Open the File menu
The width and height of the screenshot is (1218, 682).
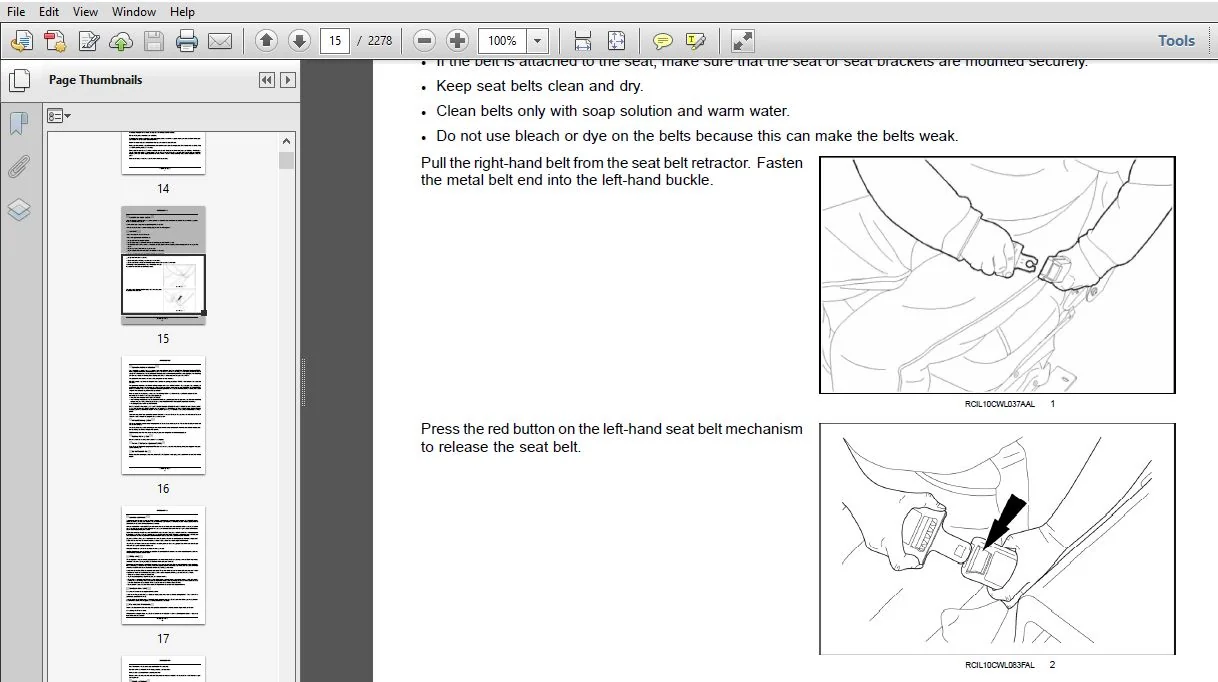[16, 12]
